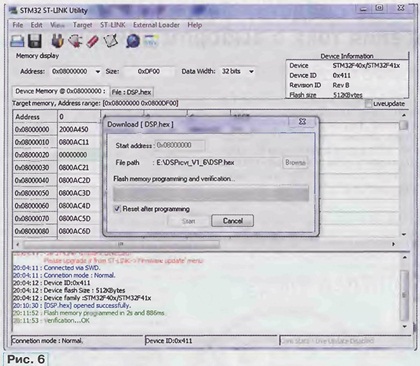Open the External Loader menu
Image resolution: width=420 pixels, height=366 pixels.
pyautogui.click(x=156, y=25)
